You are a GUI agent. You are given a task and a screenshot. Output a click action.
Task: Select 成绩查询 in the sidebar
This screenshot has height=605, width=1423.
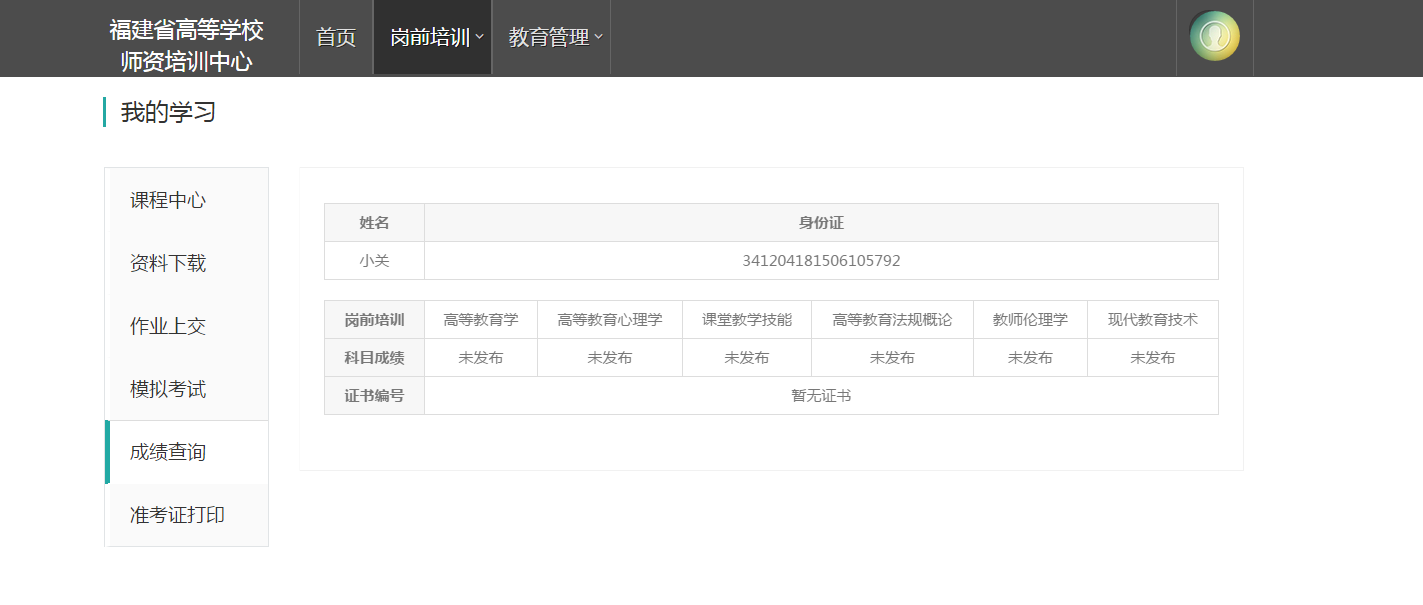coord(168,452)
